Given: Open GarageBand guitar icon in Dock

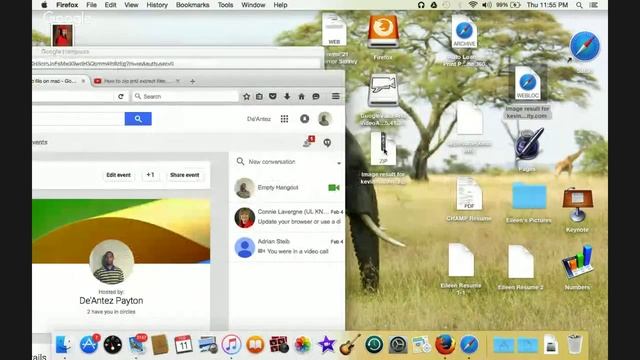Looking at the screenshot, I should point(350,345).
